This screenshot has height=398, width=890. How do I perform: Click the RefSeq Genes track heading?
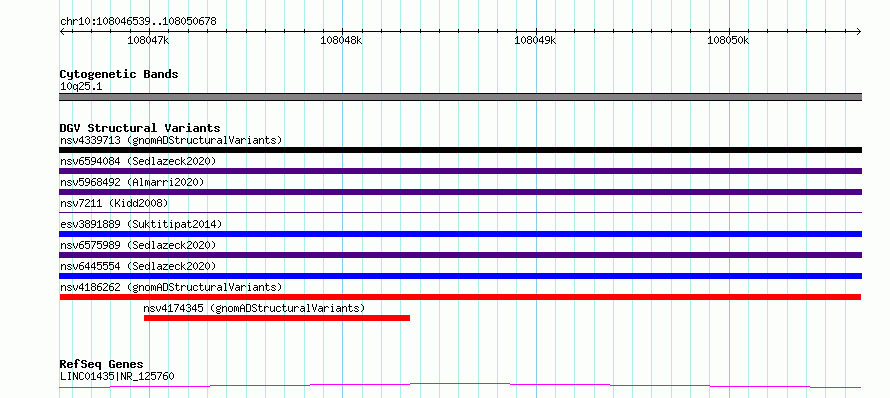click(x=102, y=364)
